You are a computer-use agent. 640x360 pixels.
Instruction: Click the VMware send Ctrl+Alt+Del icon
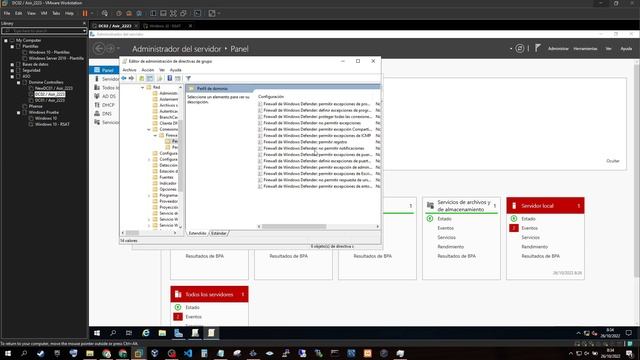pos(105,13)
